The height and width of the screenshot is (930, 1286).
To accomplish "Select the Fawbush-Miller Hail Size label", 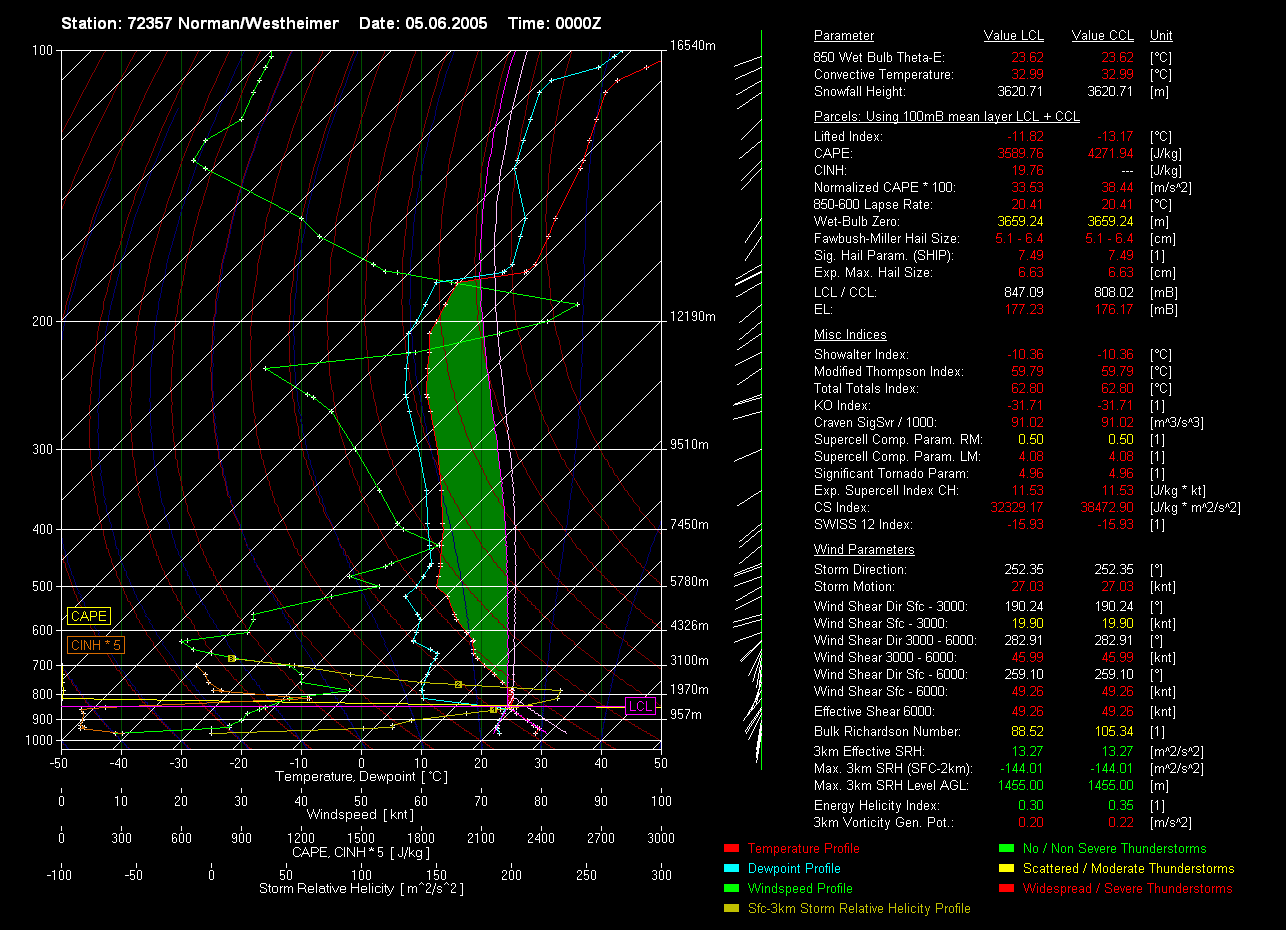I will (887, 239).
